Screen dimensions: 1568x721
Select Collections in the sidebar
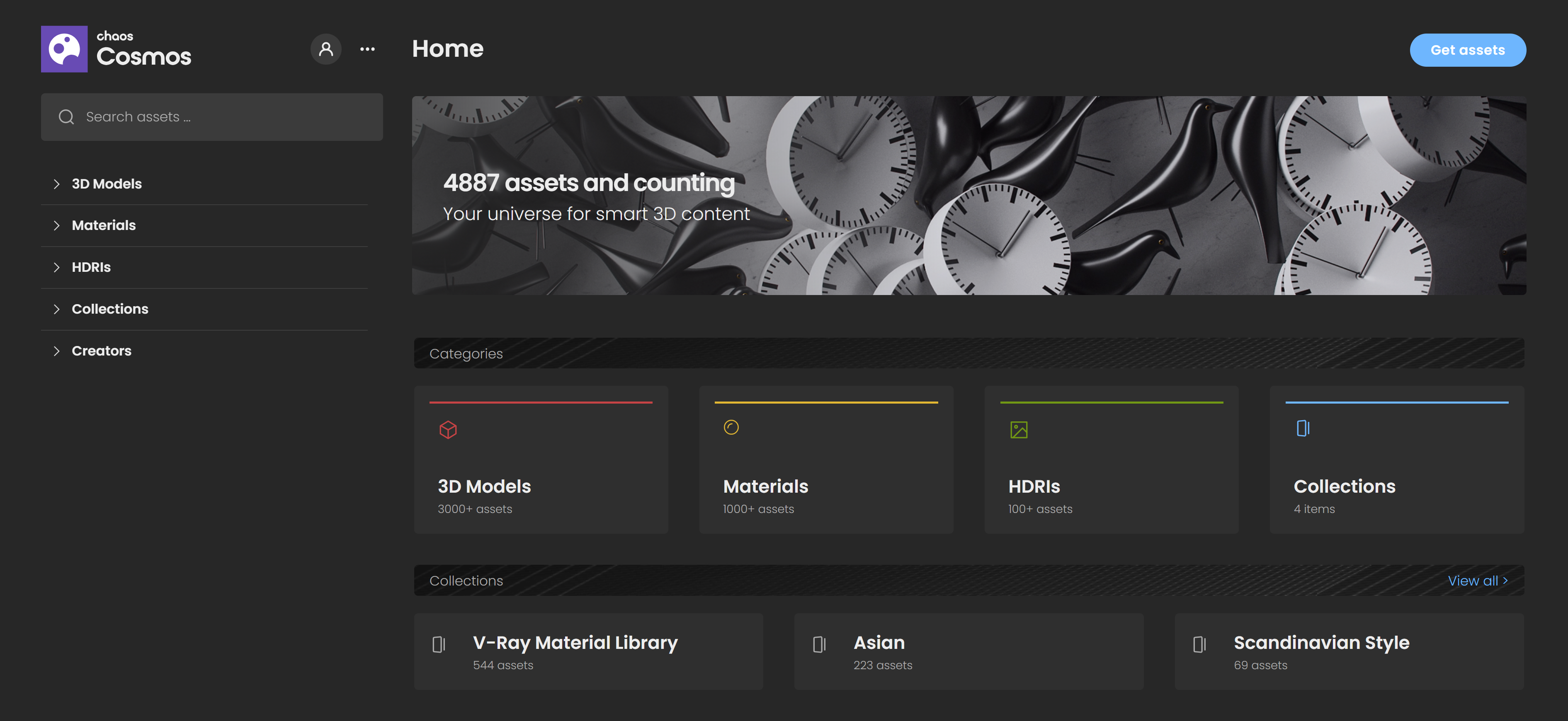(110, 309)
